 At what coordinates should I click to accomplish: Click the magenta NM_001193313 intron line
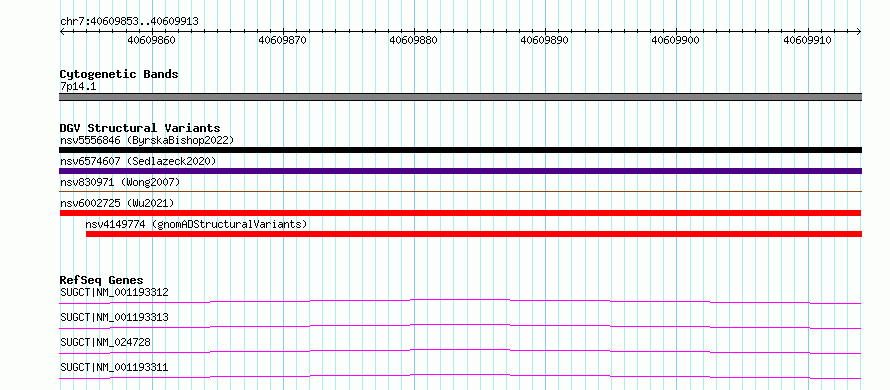[x=460, y=326]
